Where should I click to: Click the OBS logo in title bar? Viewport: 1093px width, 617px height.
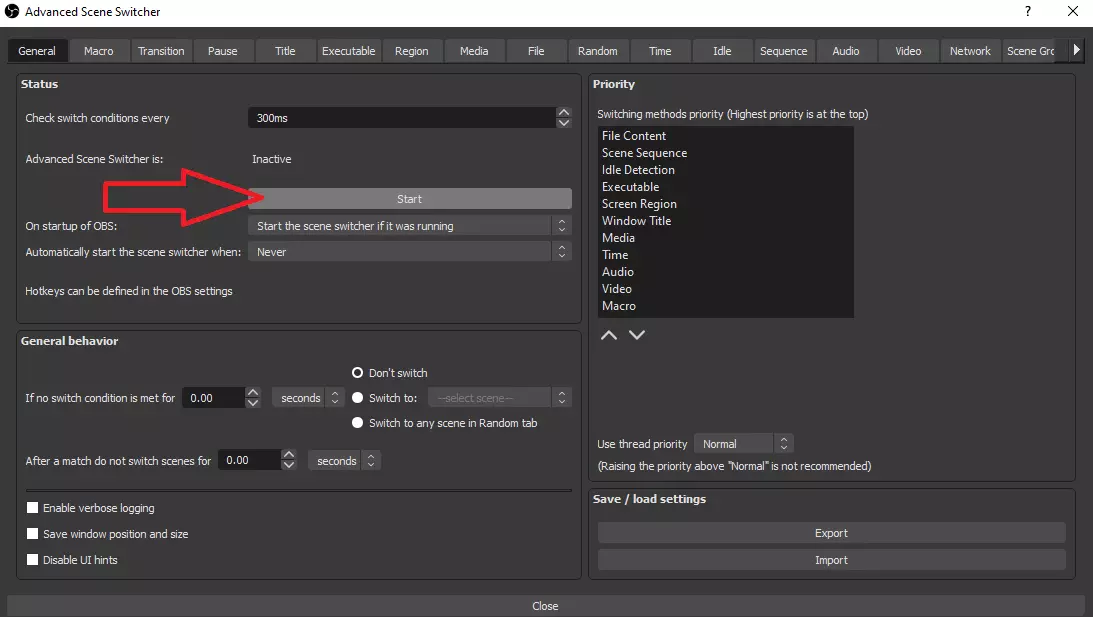click(12, 12)
